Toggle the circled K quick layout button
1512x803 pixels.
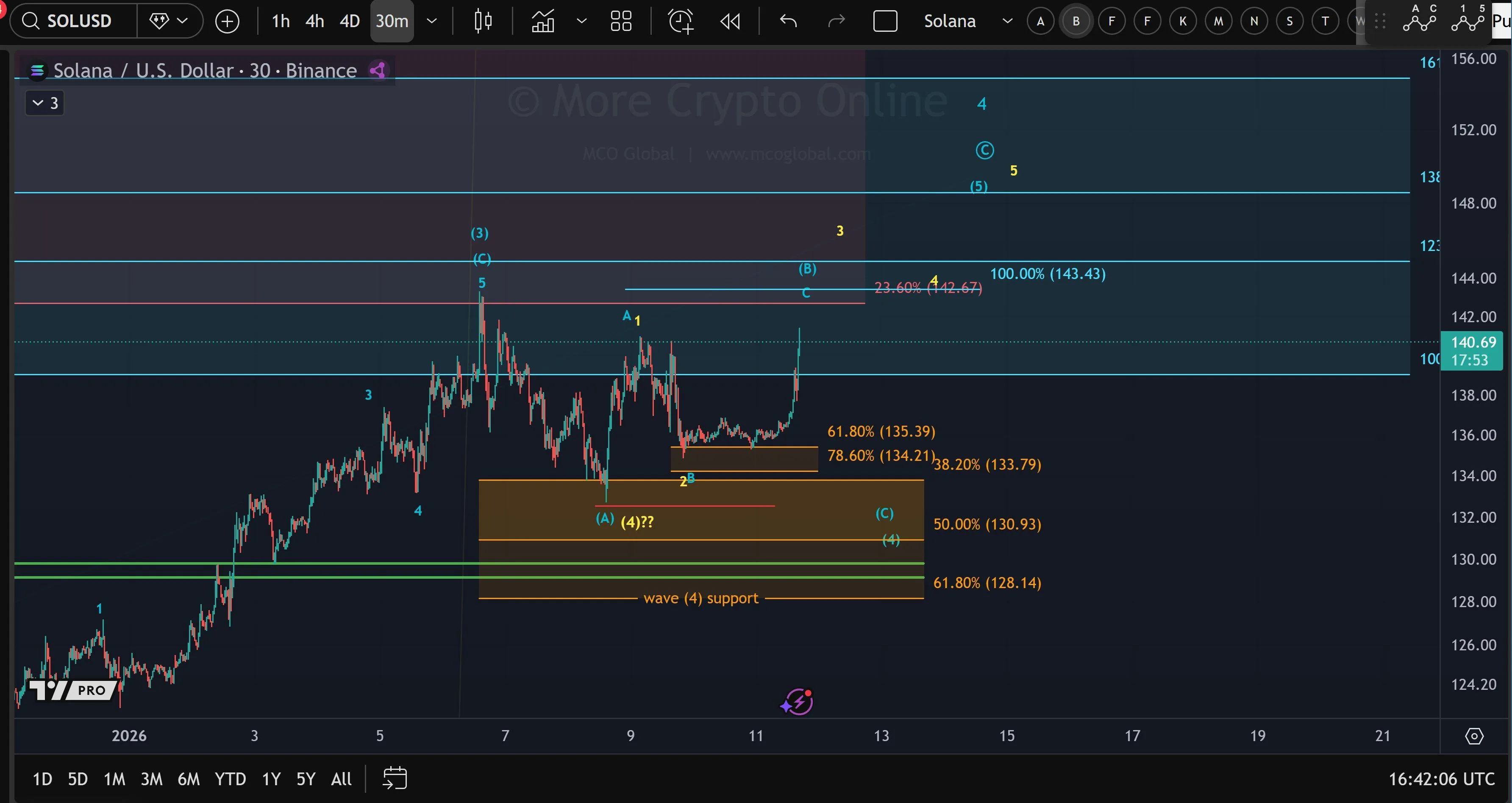pos(1183,21)
